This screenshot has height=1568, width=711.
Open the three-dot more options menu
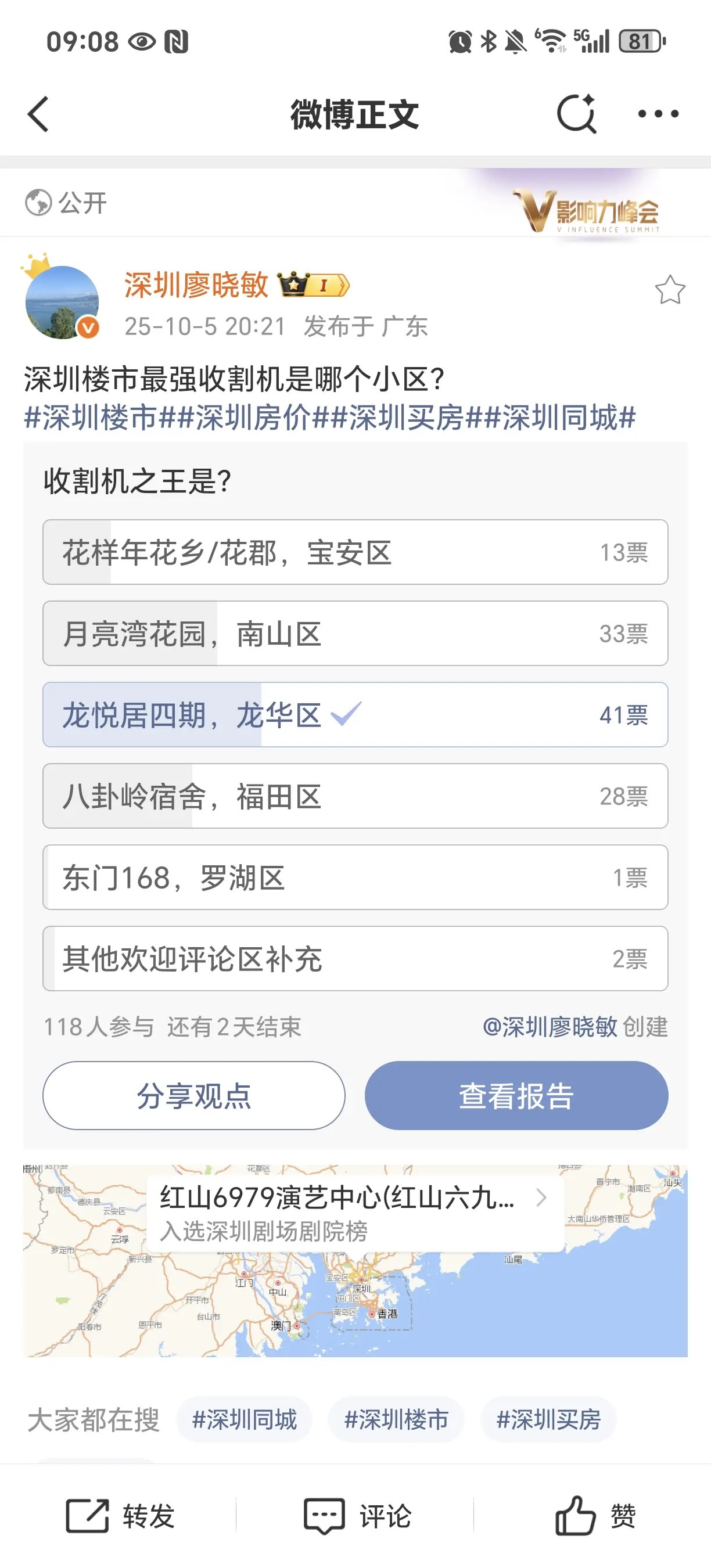658,114
